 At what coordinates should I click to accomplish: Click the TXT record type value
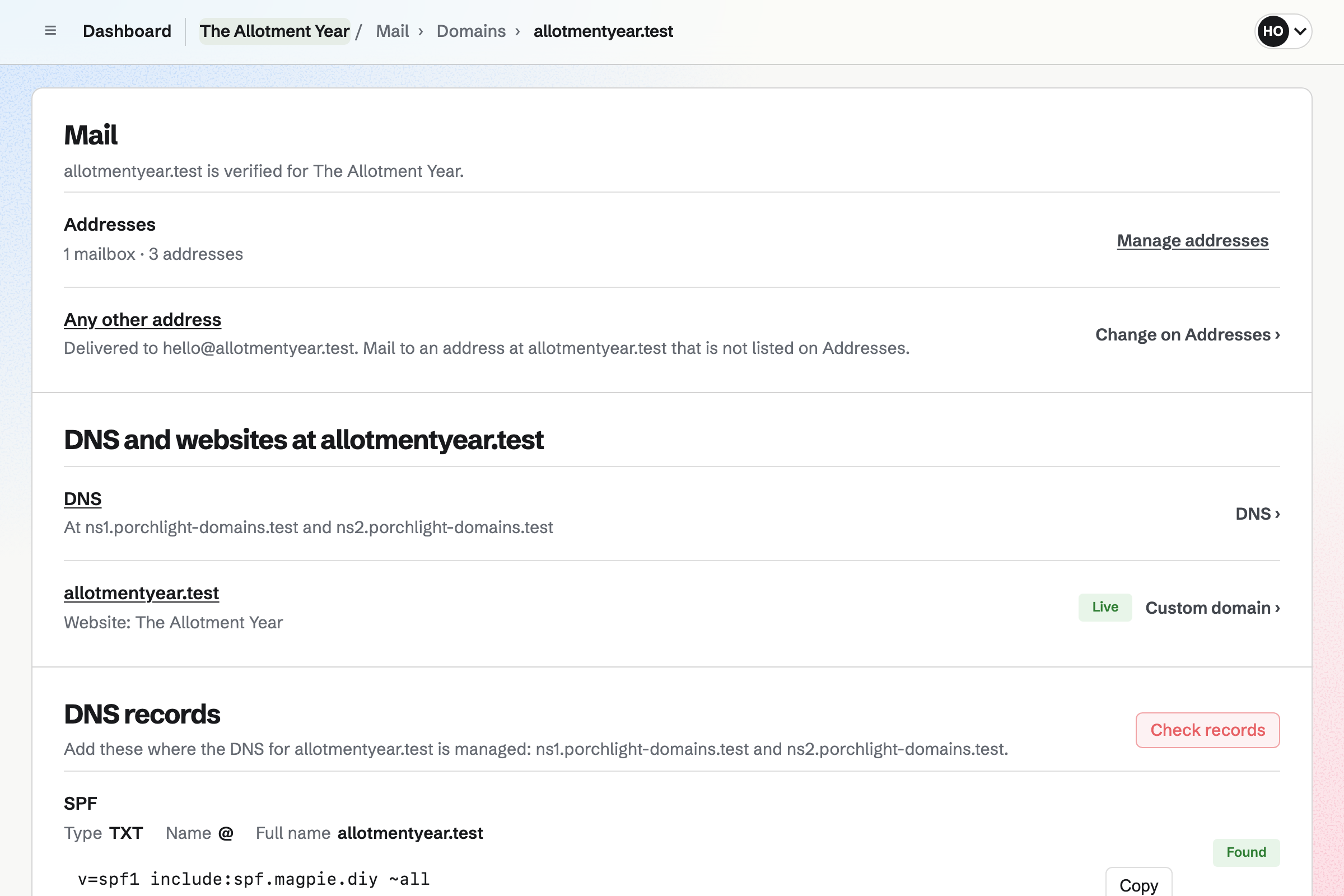click(127, 833)
